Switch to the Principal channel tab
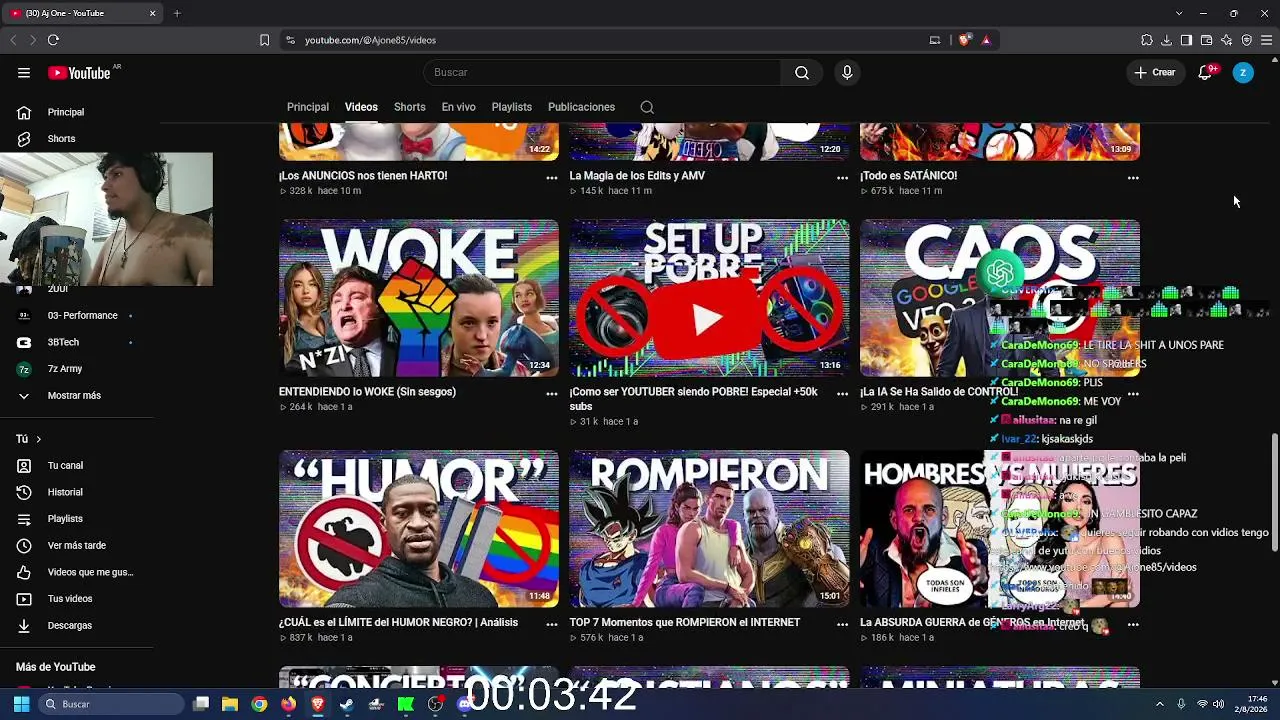Screen dimensions: 1280x720 point(308,107)
